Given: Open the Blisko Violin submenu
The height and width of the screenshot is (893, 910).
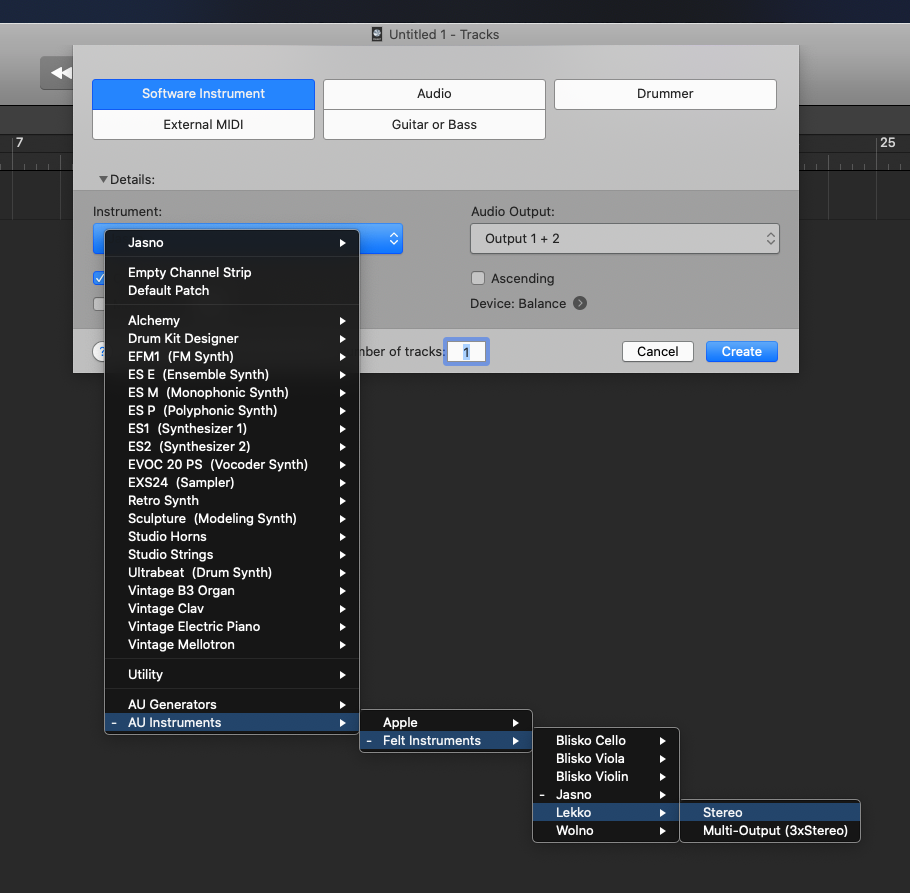Looking at the screenshot, I should (606, 776).
